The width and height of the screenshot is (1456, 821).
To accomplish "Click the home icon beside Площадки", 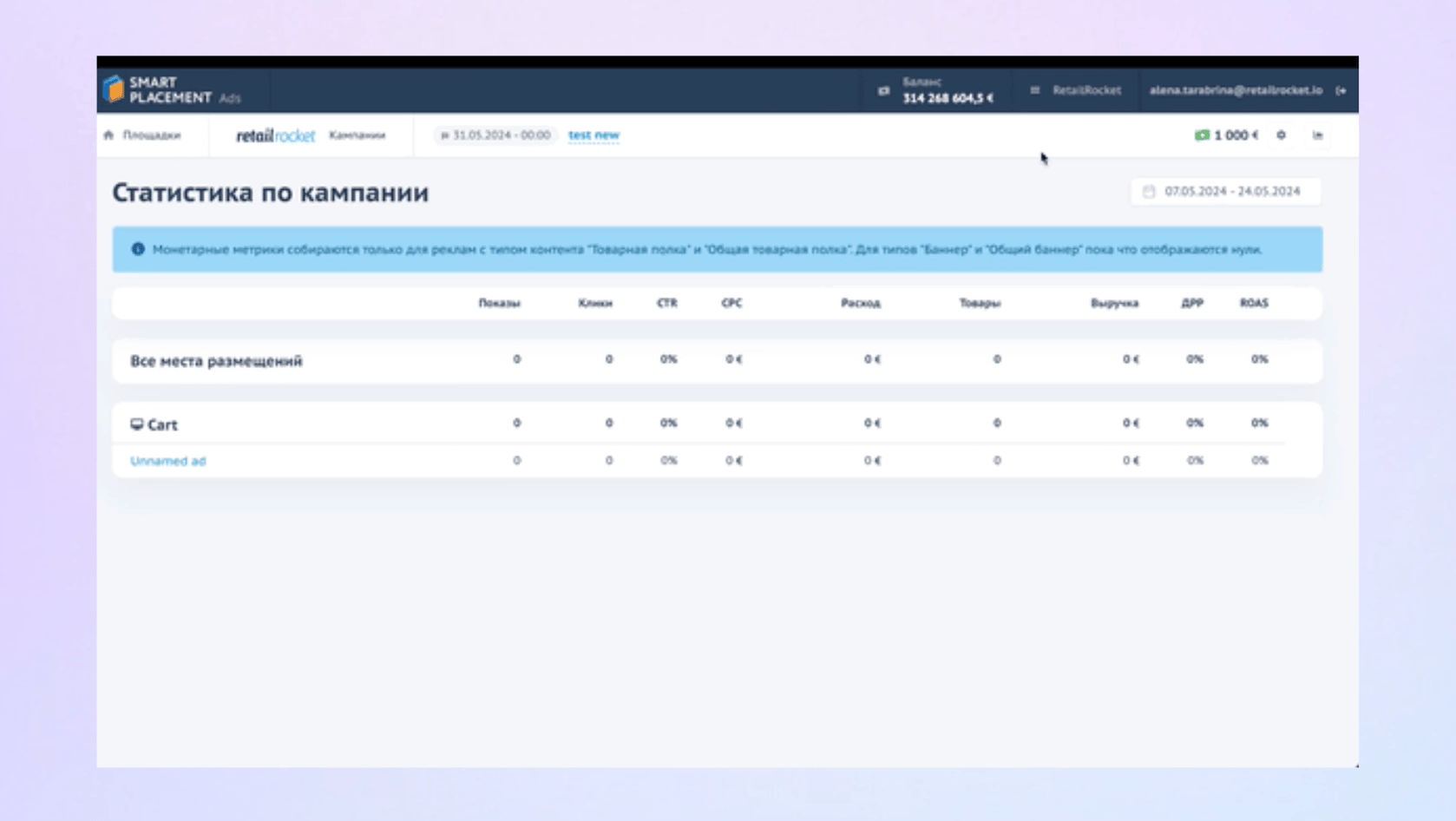I will [108, 135].
